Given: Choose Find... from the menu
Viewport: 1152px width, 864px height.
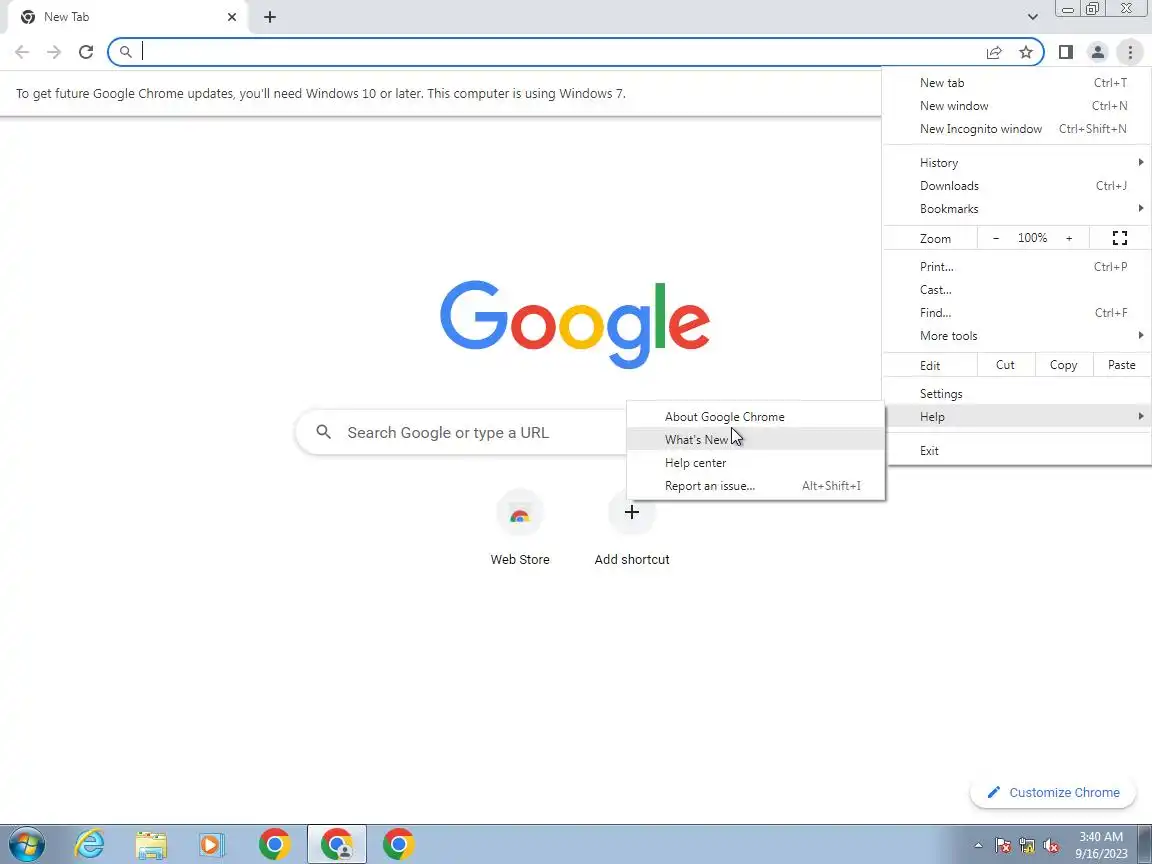Looking at the screenshot, I should (1017, 313).
